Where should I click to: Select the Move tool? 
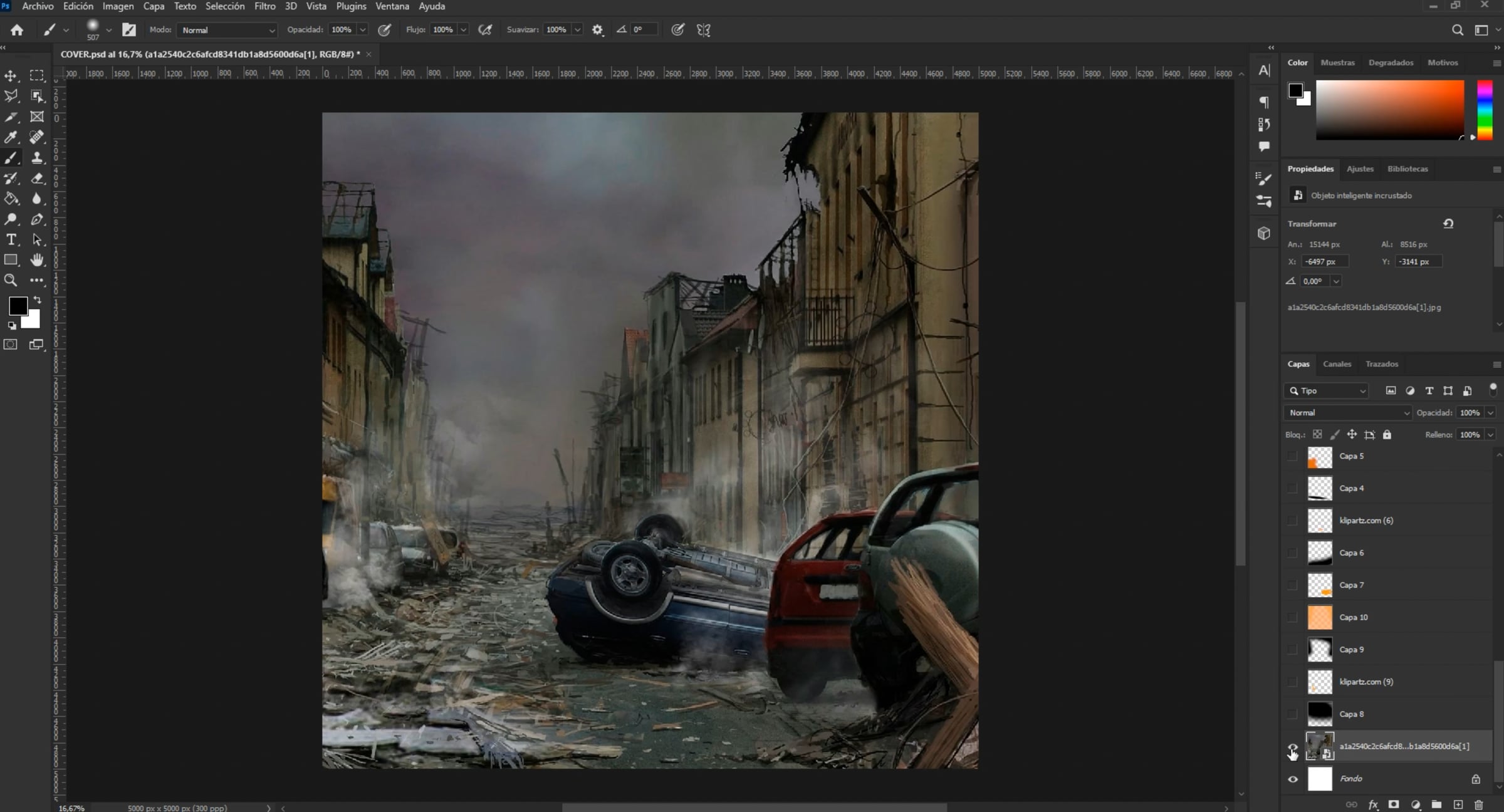[x=11, y=76]
